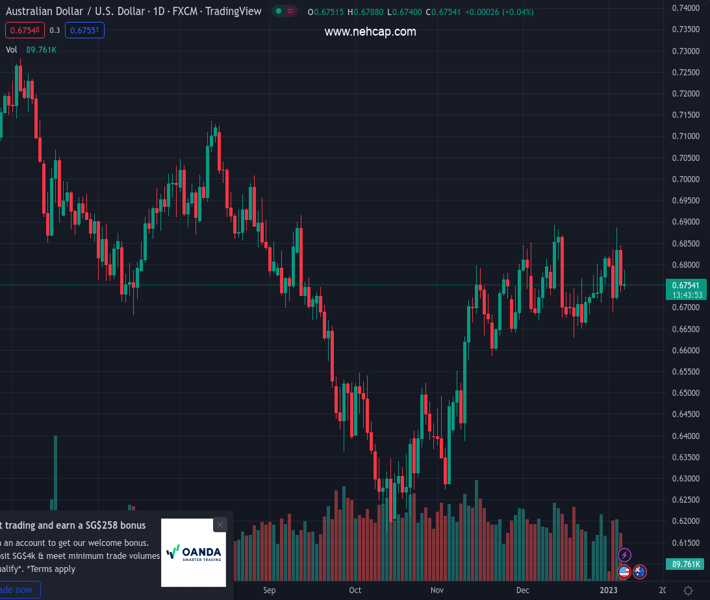
Task: Click the green market status dot
Action: tap(278, 12)
